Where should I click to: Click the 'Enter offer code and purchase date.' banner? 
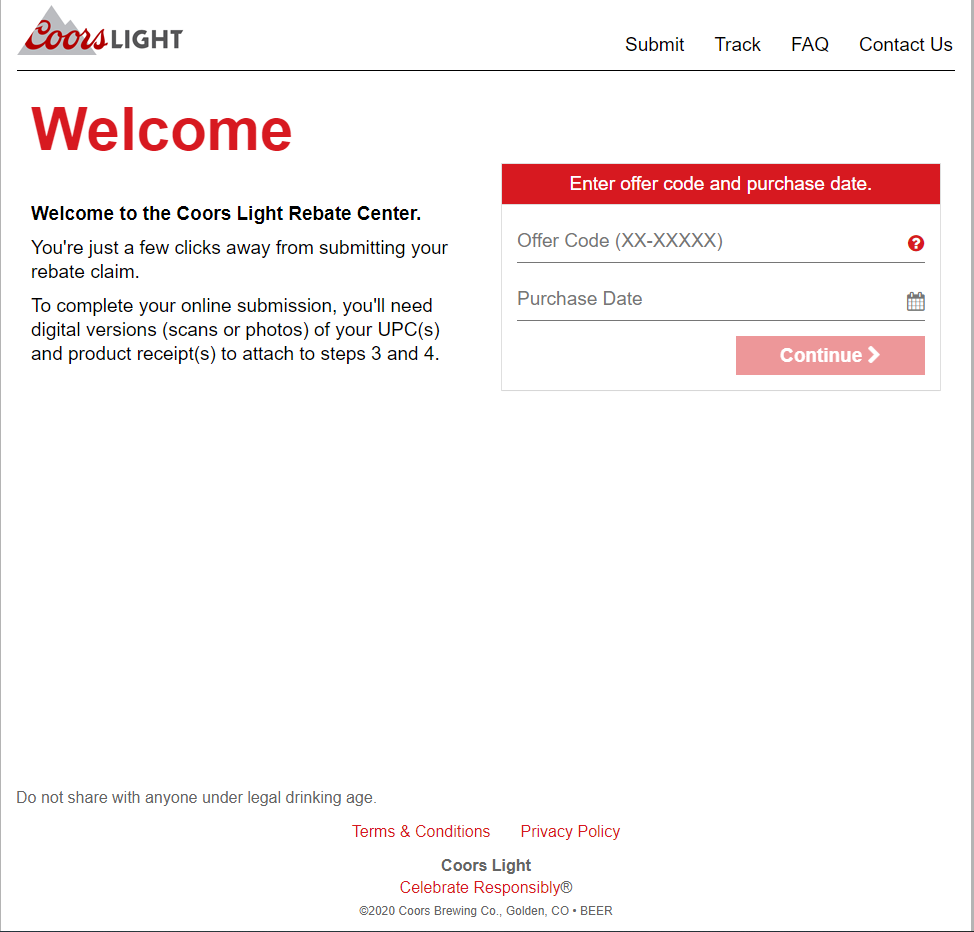[721, 184]
